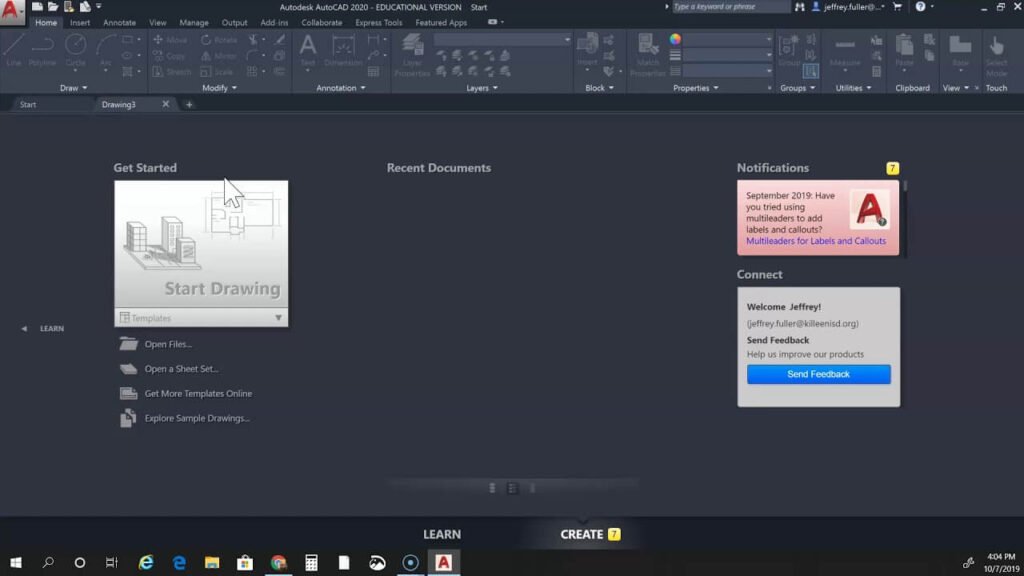Open the Insert ribbon tab
1024x576 pixels.
pyautogui.click(x=80, y=22)
